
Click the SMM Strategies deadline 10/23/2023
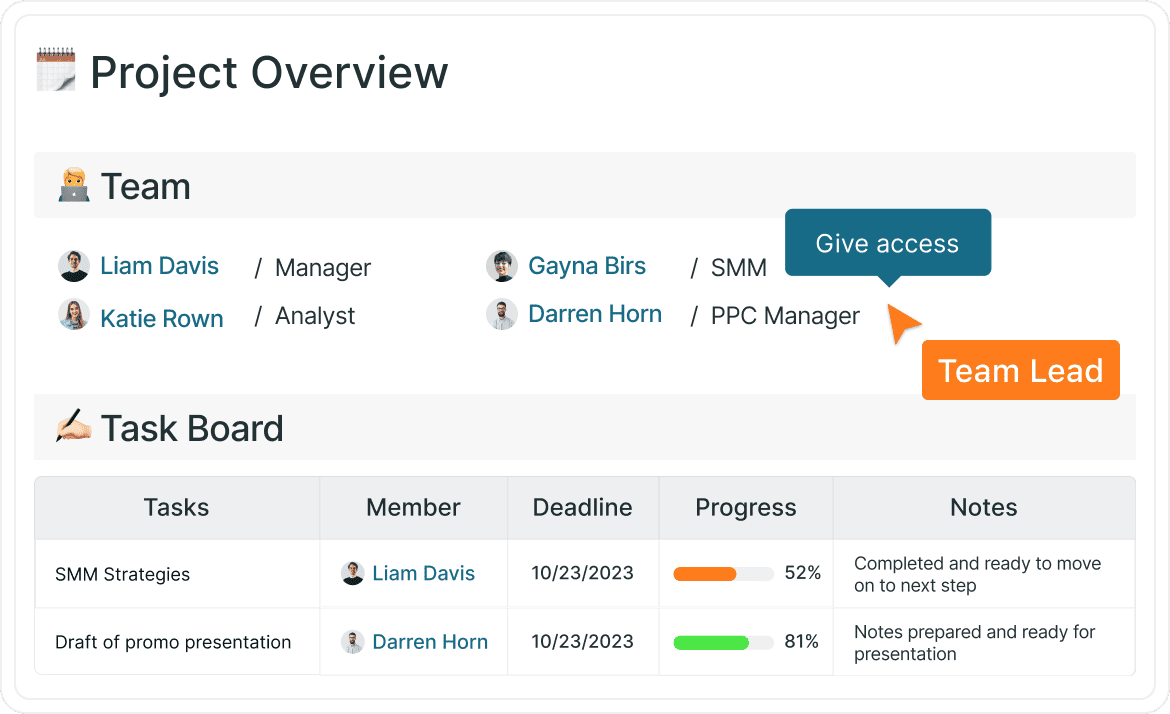pyautogui.click(x=582, y=573)
